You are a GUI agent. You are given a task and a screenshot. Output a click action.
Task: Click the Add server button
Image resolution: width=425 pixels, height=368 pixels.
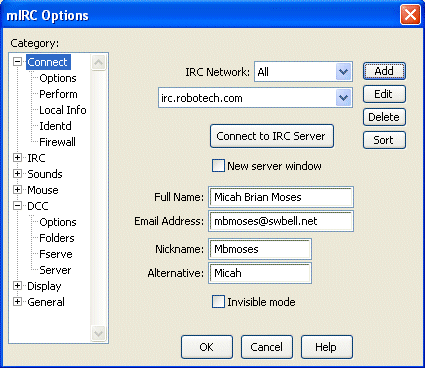384,71
